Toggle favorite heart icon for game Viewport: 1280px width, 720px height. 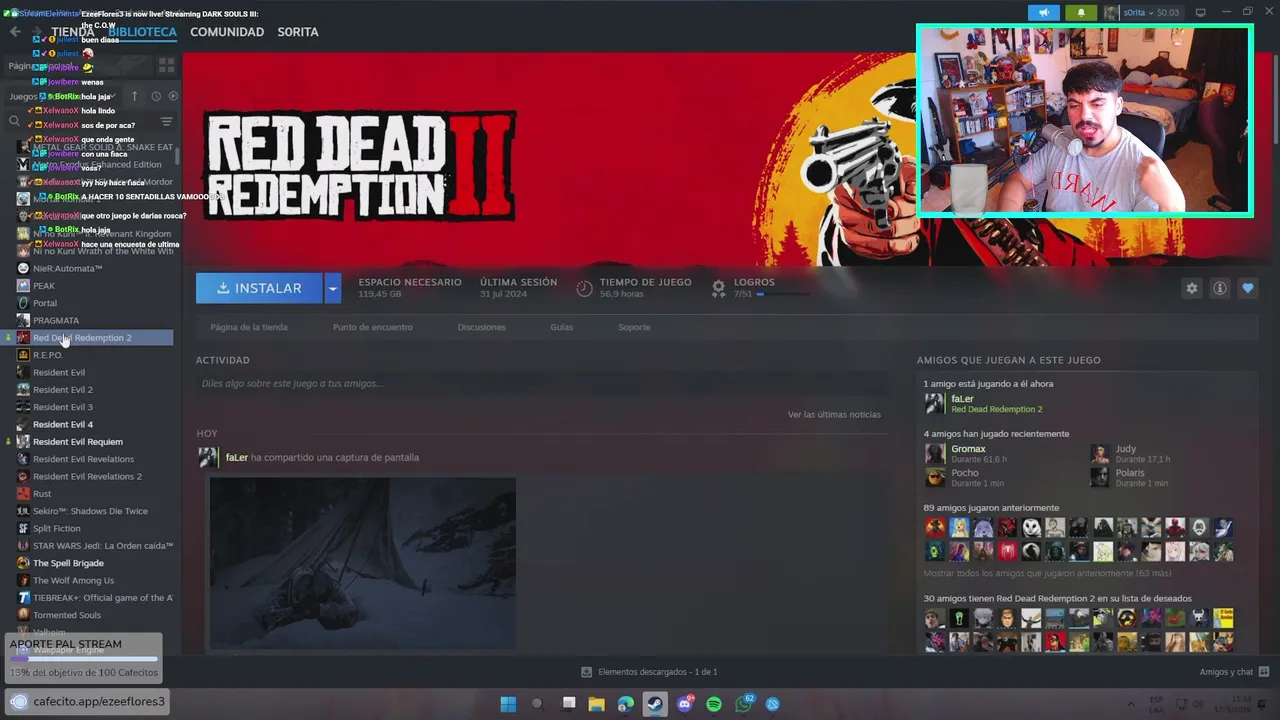click(1247, 288)
